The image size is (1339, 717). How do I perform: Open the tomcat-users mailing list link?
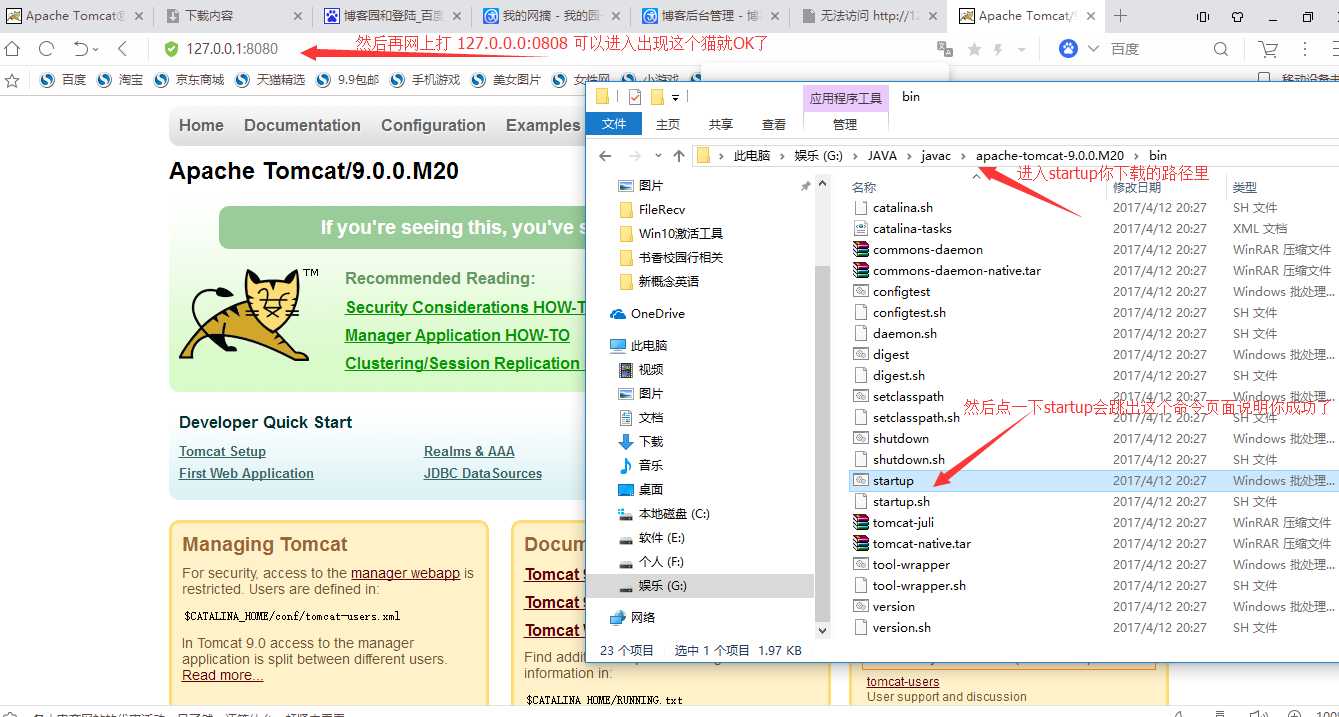(903, 682)
